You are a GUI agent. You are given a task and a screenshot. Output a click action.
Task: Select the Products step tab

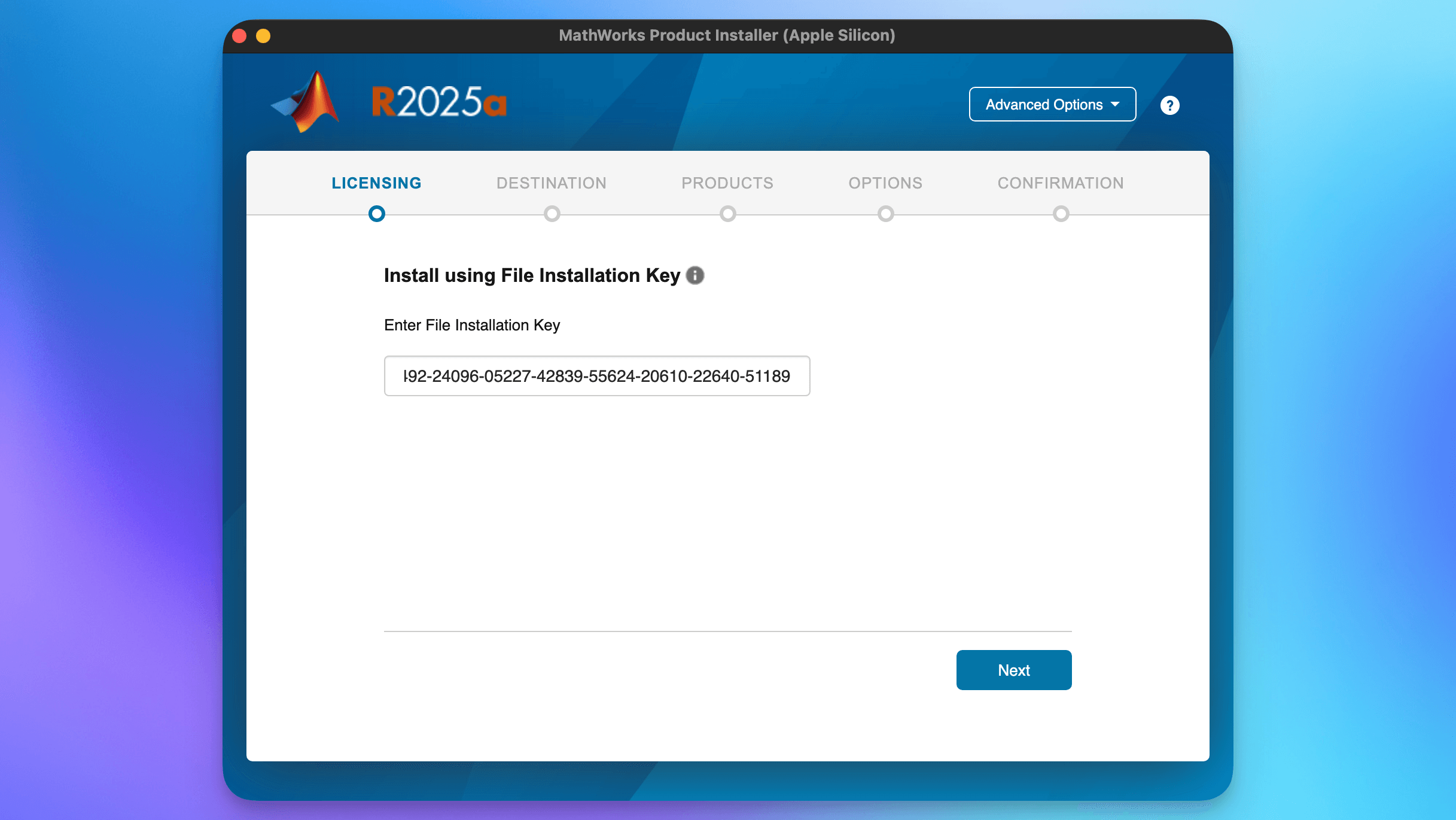click(x=727, y=183)
